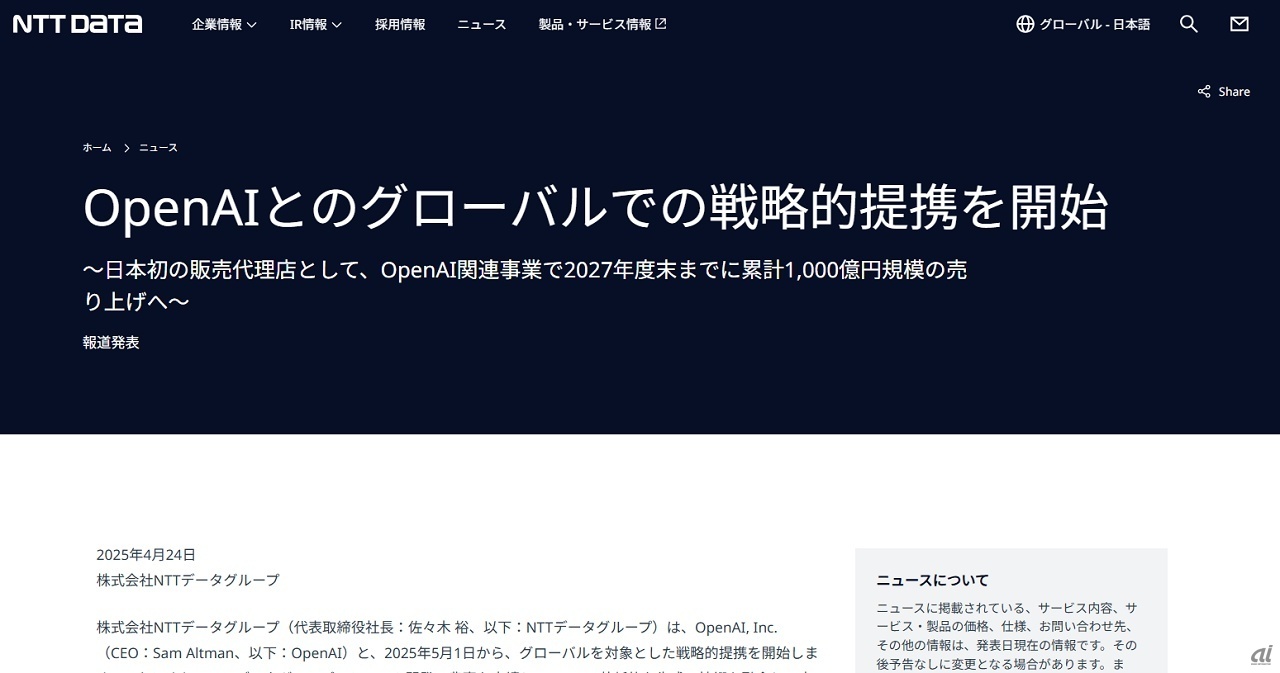Image resolution: width=1280 pixels, height=673 pixels.
Task: Click the Share icon
Action: 1204,91
